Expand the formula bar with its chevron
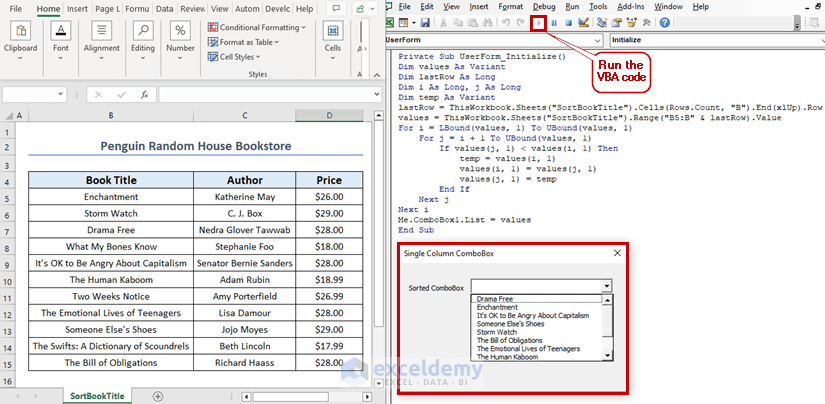This screenshot has width=825, height=404. click(x=376, y=95)
